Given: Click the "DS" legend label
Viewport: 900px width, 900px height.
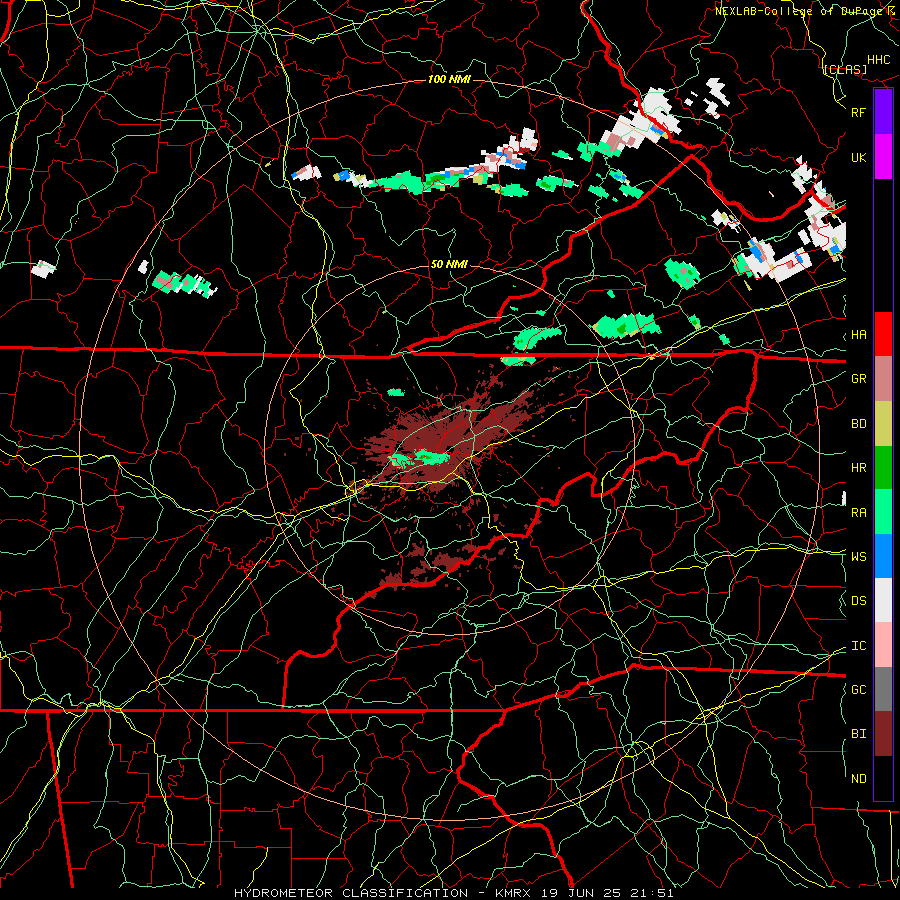Looking at the screenshot, I should tap(858, 601).
